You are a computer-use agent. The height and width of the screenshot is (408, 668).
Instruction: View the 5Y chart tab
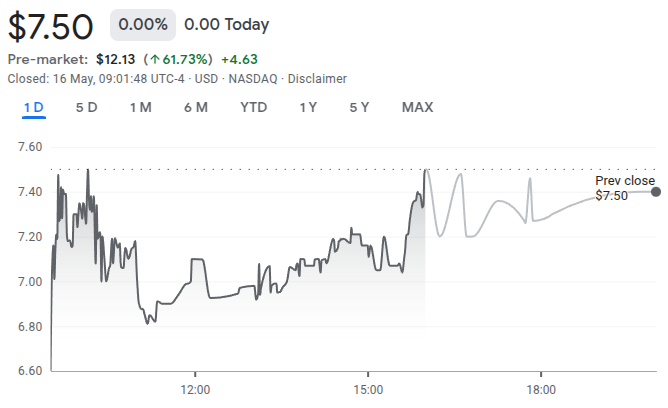(x=359, y=107)
